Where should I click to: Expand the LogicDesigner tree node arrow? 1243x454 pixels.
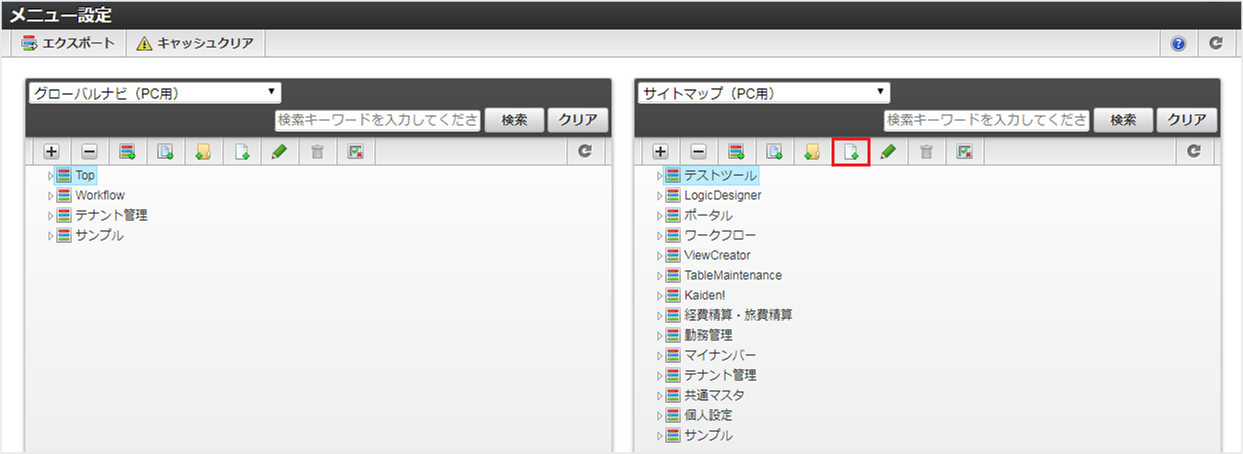pos(659,196)
